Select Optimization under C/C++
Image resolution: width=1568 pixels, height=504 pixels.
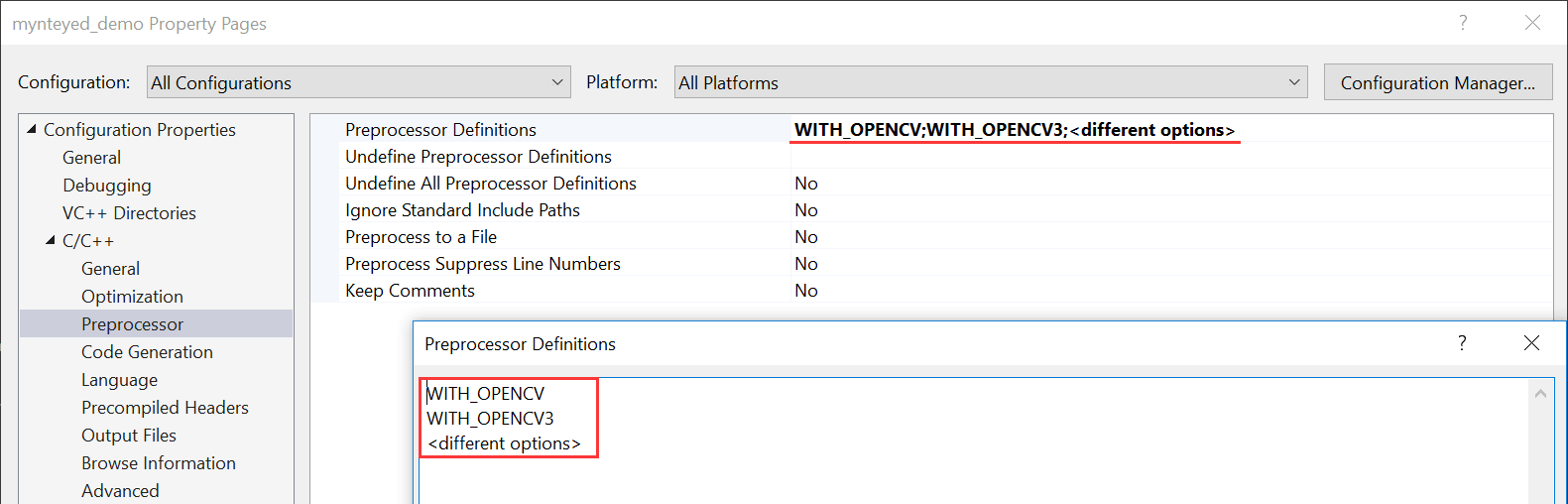(x=133, y=297)
